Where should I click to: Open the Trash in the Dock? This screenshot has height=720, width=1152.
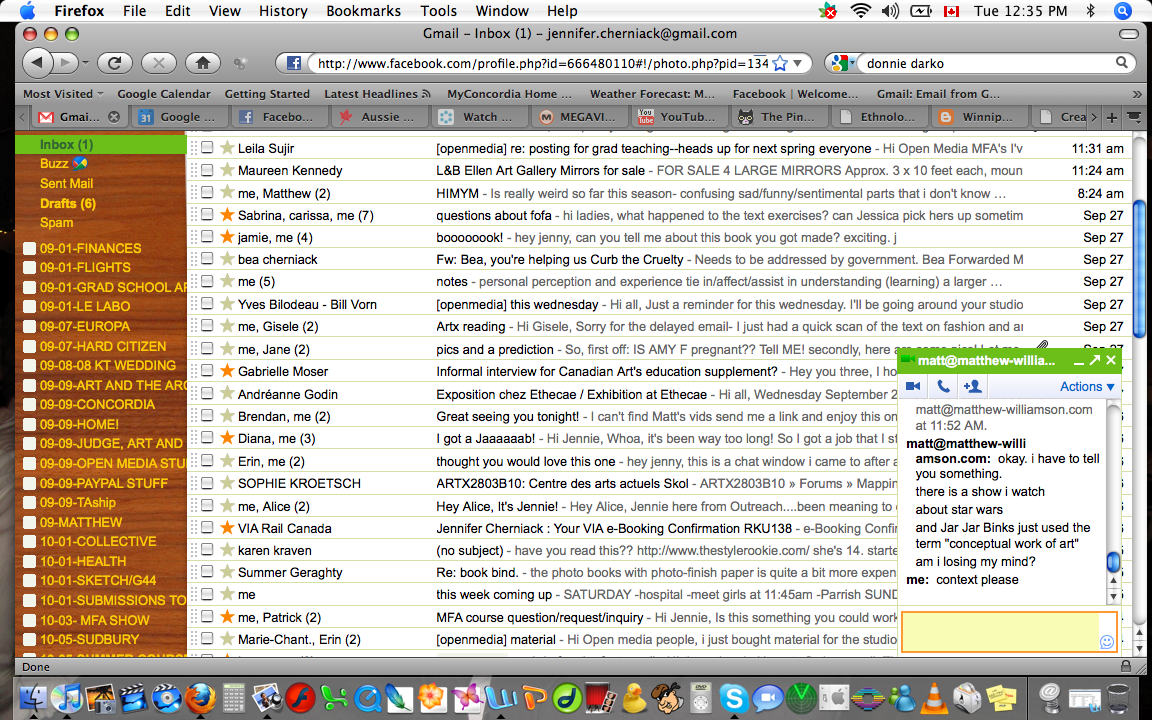[x=1117, y=697]
